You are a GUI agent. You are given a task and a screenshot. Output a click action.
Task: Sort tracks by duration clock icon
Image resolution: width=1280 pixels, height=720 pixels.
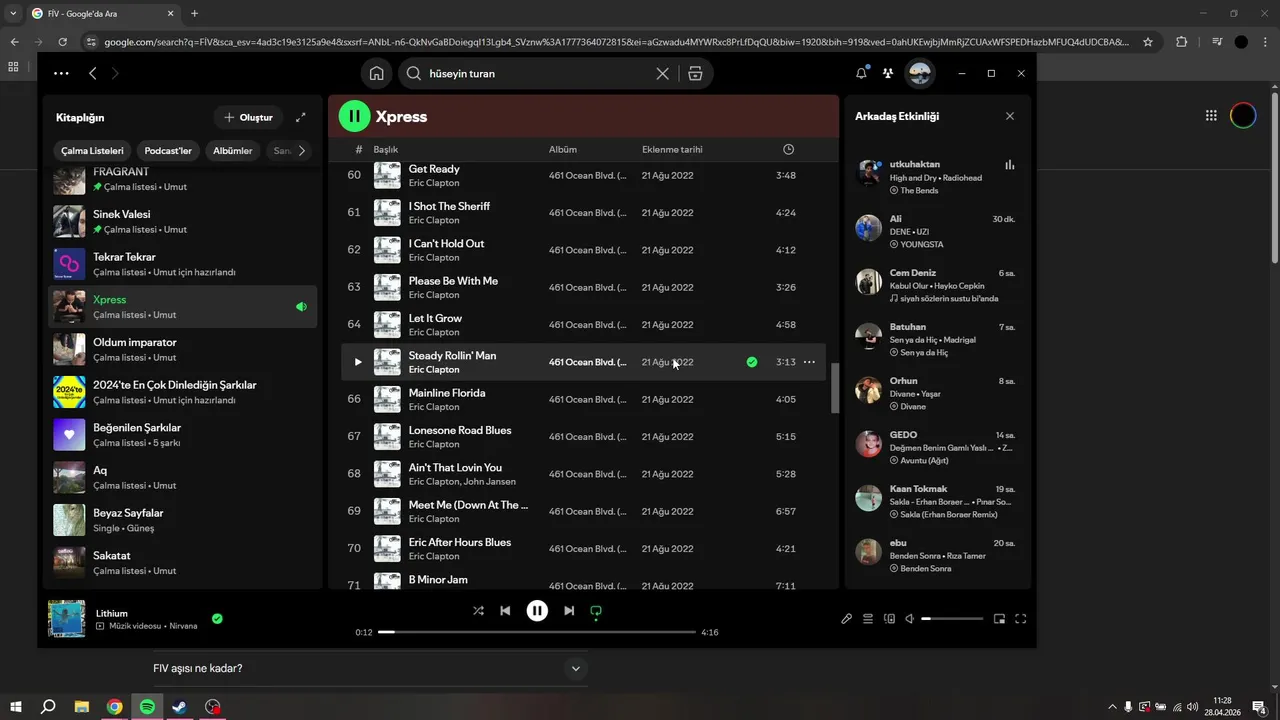[x=788, y=149]
